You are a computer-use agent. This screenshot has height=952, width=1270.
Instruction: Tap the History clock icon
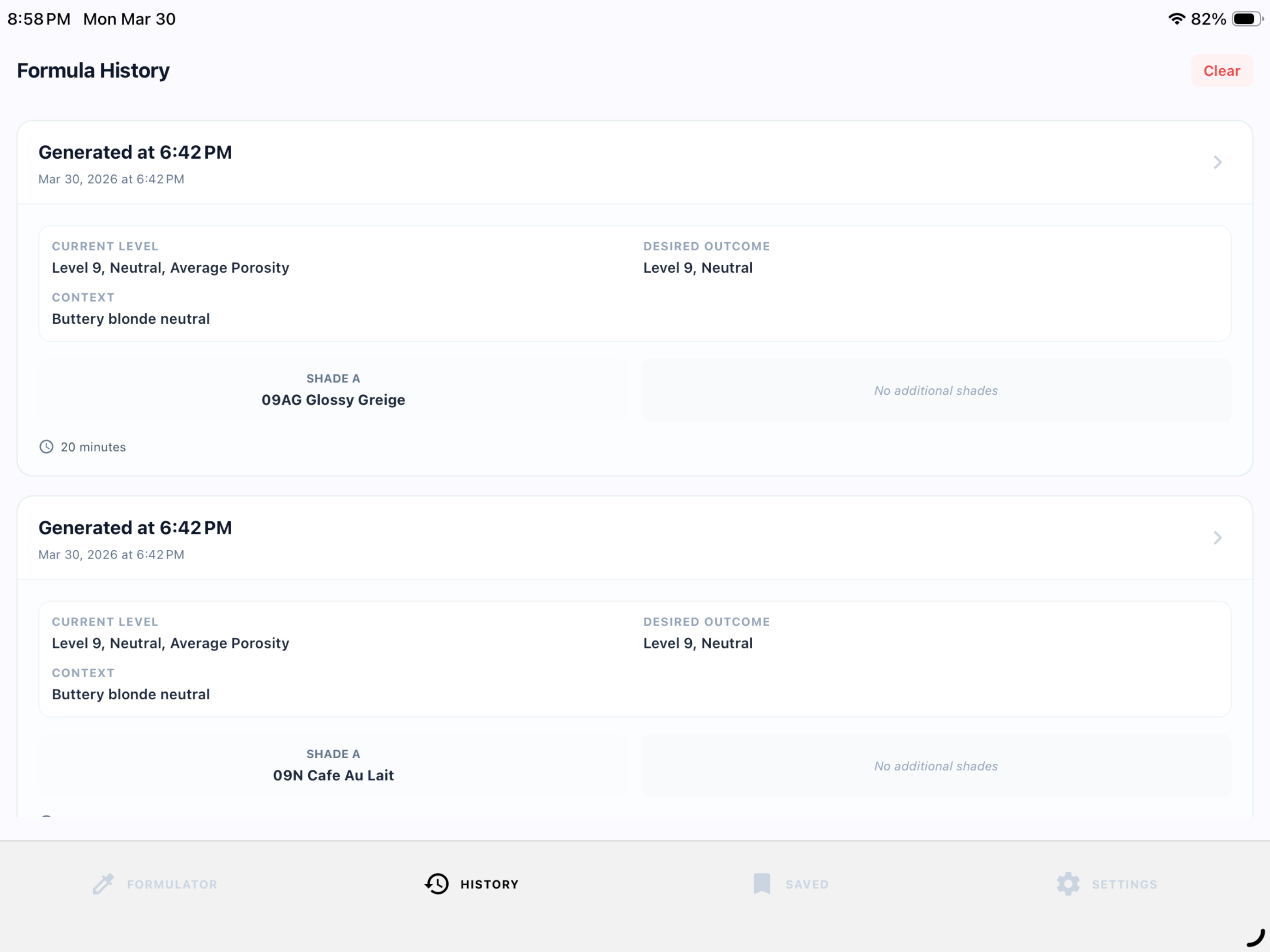(x=437, y=884)
